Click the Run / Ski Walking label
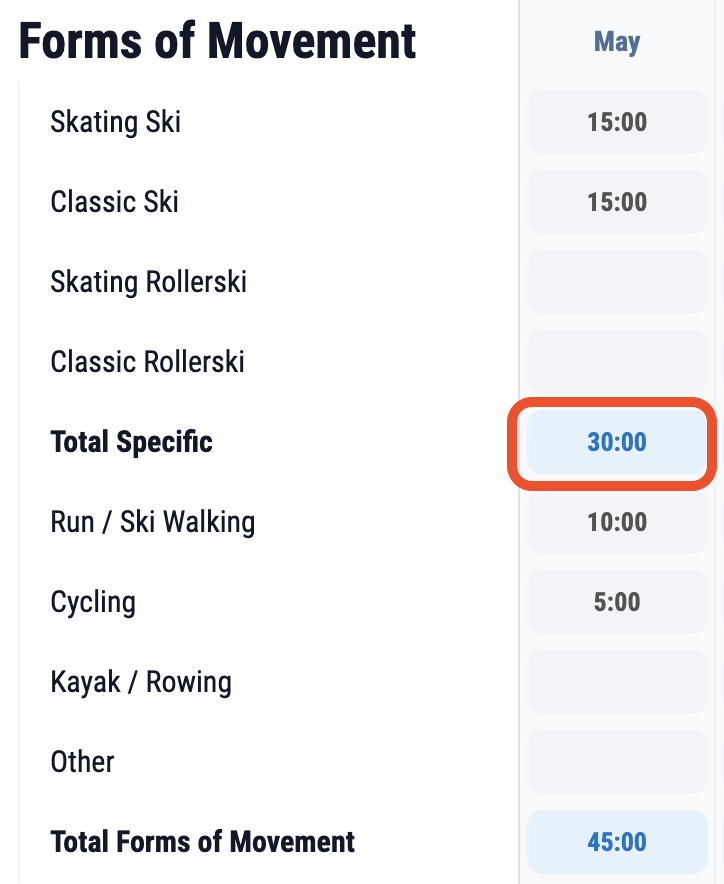This screenshot has height=884, width=724. [x=153, y=522]
